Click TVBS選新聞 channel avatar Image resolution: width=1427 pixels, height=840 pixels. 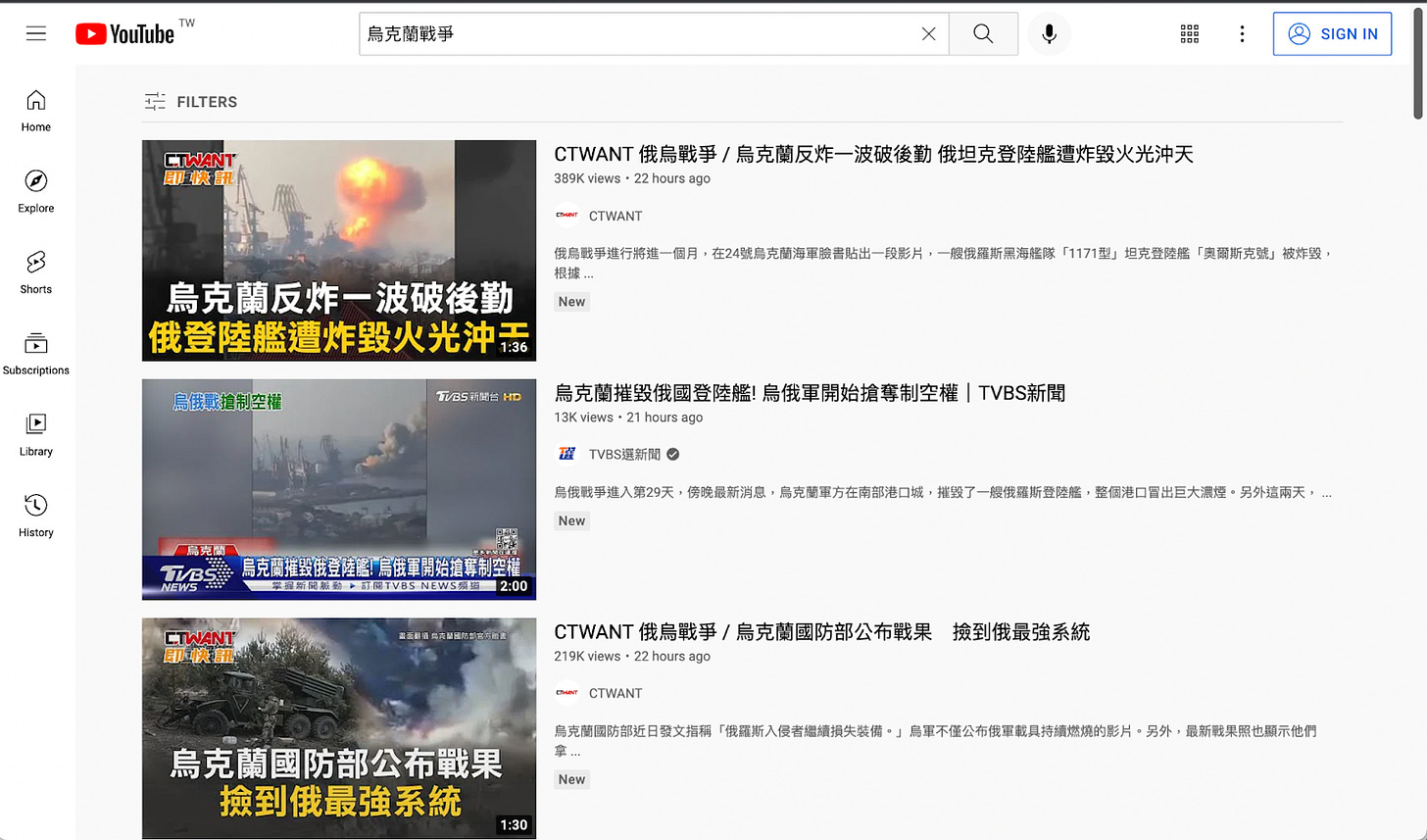pyautogui.click(x=566, y=454)
